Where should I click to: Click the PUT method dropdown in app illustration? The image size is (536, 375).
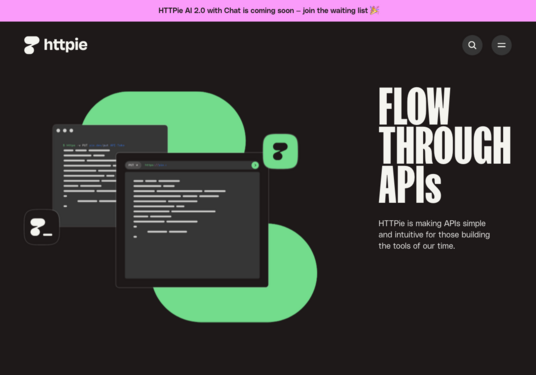tap(133, 165)
